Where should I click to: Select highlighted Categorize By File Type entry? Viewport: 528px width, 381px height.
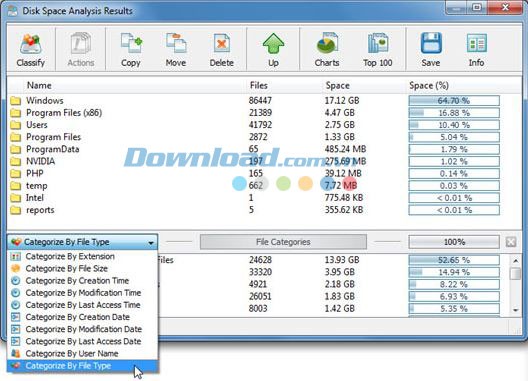click(x=82, y=366)
